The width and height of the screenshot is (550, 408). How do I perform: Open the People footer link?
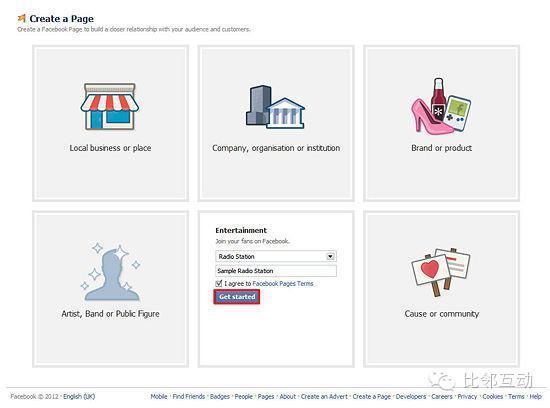click(243, 396)
